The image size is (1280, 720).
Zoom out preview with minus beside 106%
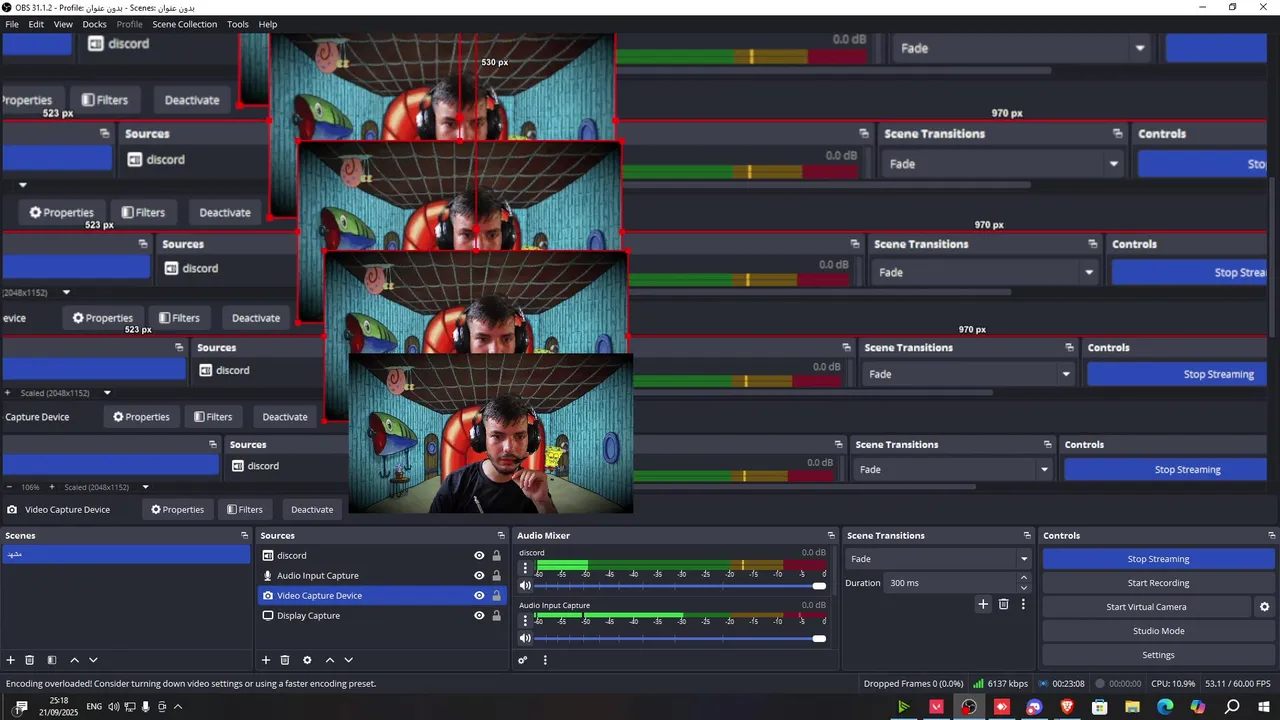coord(9,487)
